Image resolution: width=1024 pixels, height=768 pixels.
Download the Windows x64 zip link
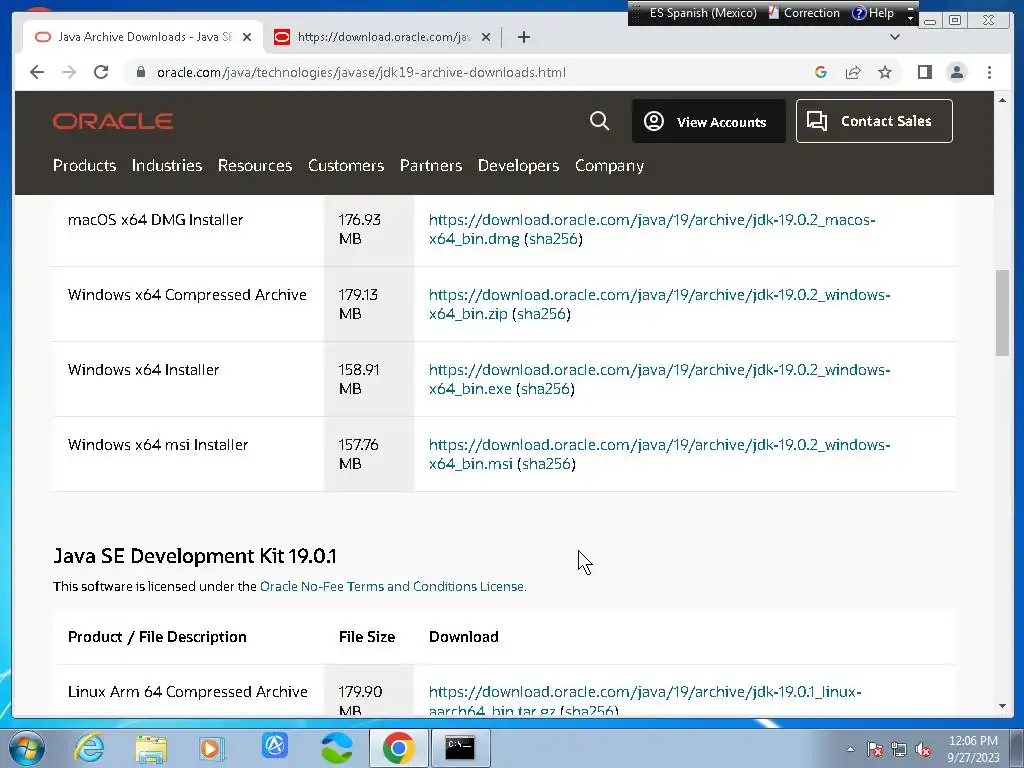pos(660,304)
